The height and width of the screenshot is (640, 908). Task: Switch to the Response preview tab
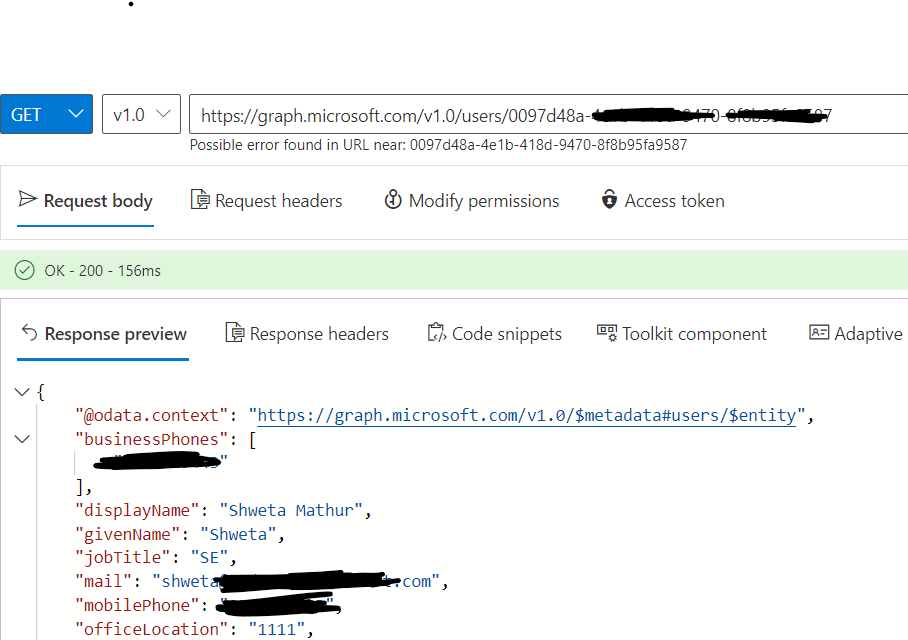[x=103, y=334]
